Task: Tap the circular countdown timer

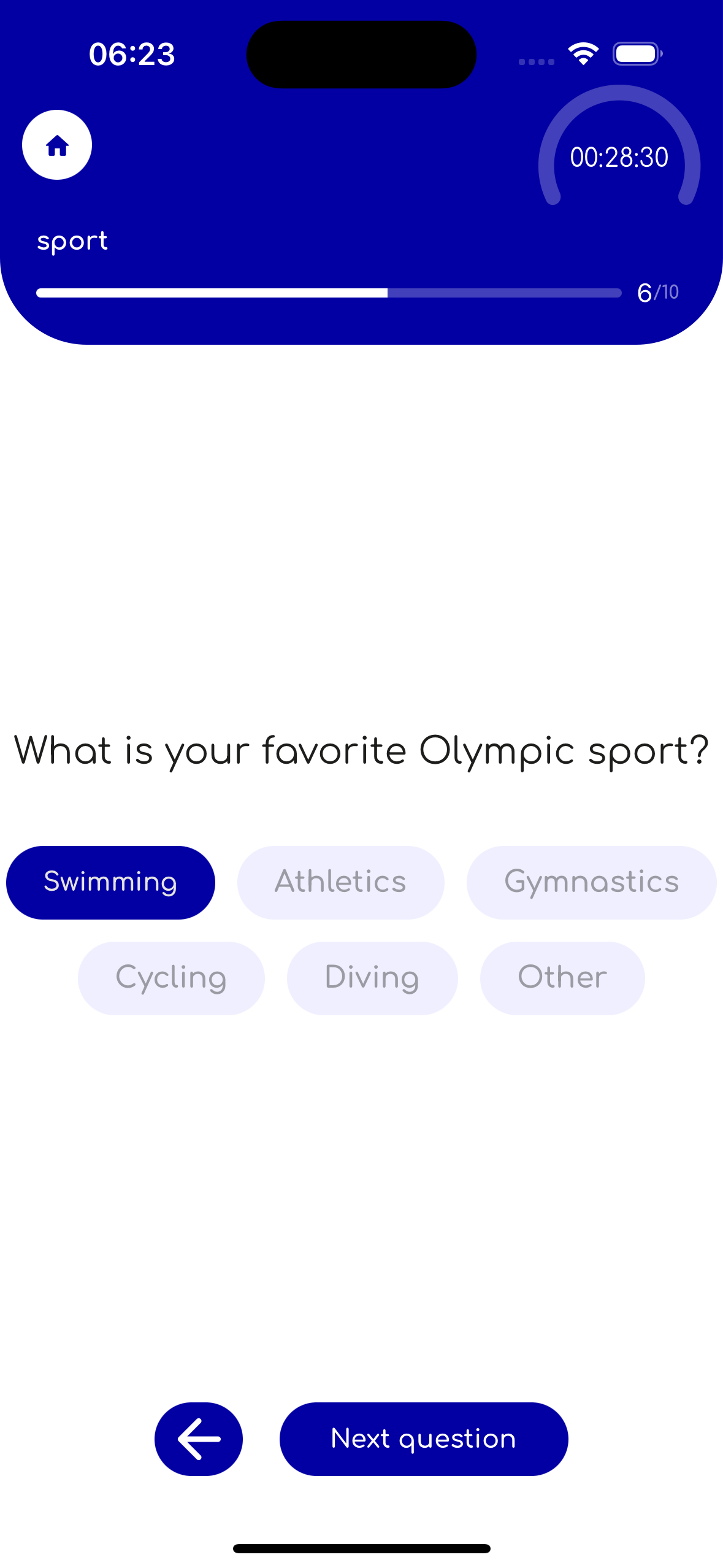Action: 619,147
